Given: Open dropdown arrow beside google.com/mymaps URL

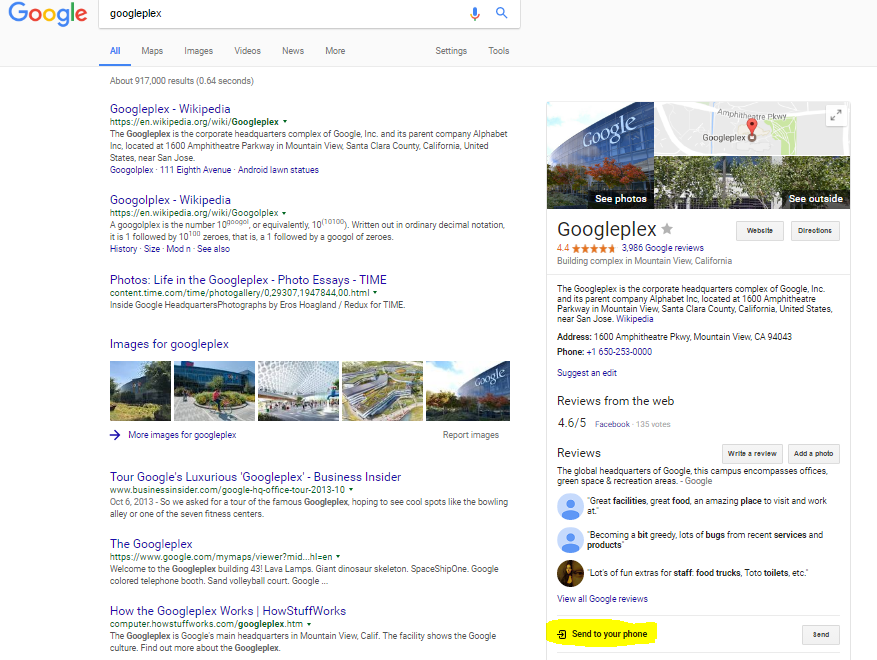Looking at the screenshot, I should (x=338, y=557).
